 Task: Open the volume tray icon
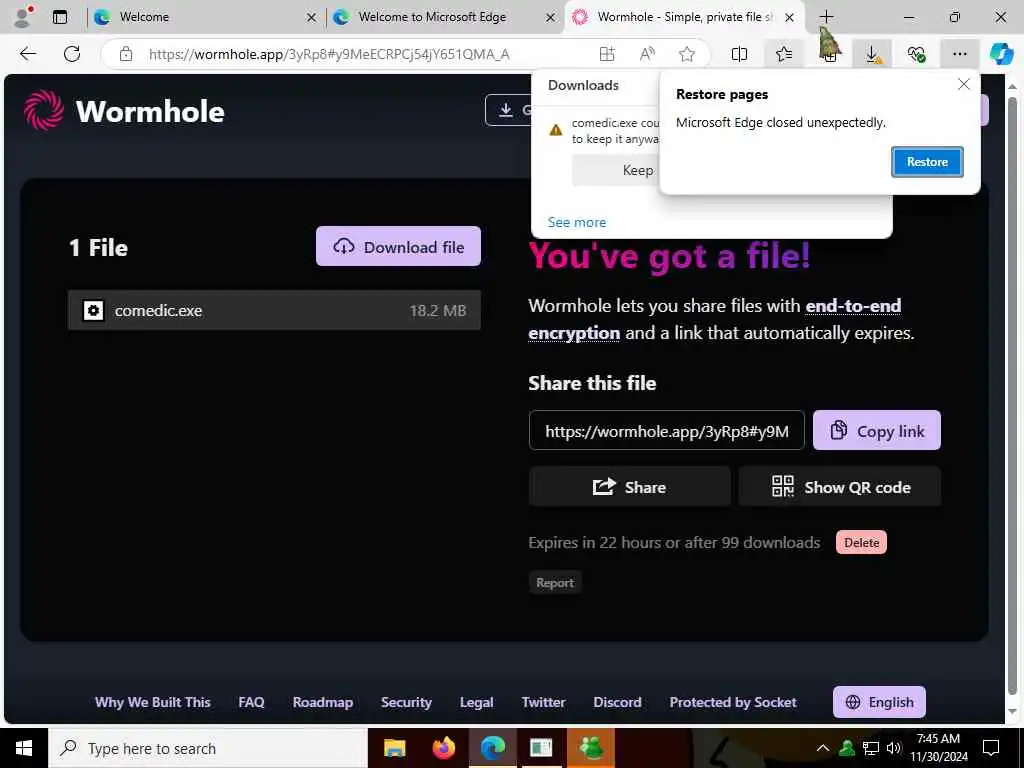tap(893, 748)
